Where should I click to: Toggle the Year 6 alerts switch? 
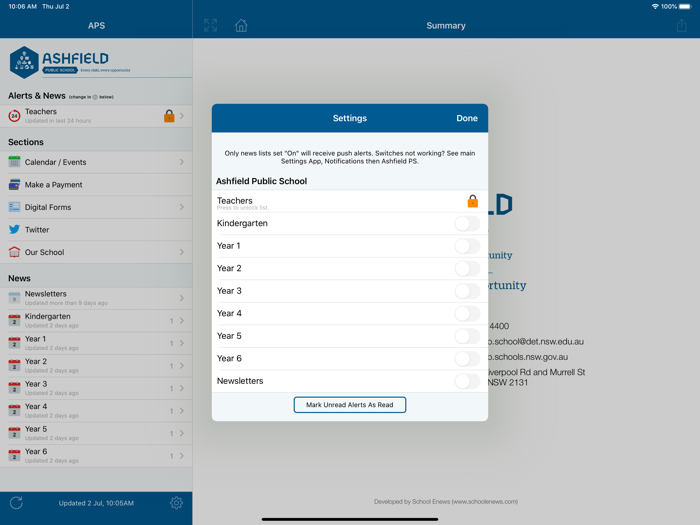point(467,358)
